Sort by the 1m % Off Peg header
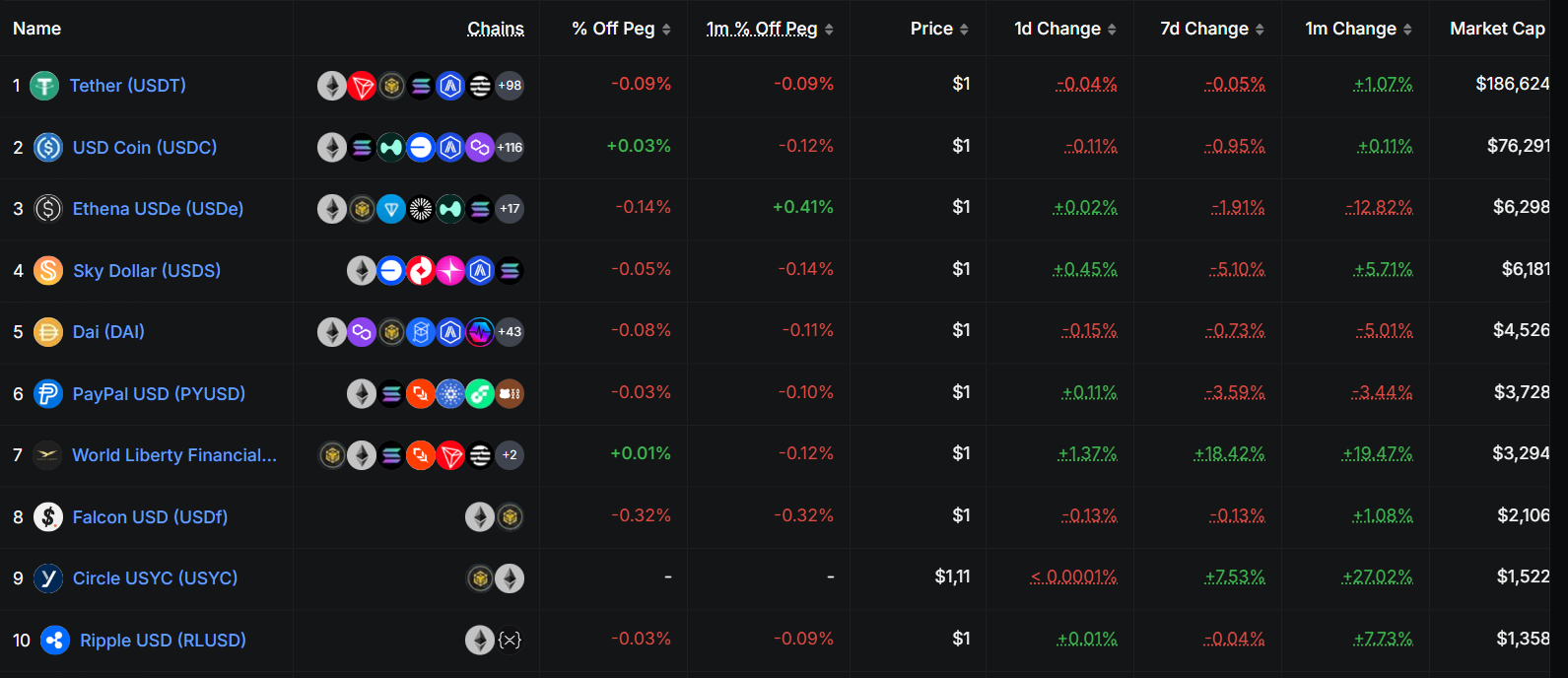The height and width of the screenshot is (678, 1568). click(x=829, y=30)
